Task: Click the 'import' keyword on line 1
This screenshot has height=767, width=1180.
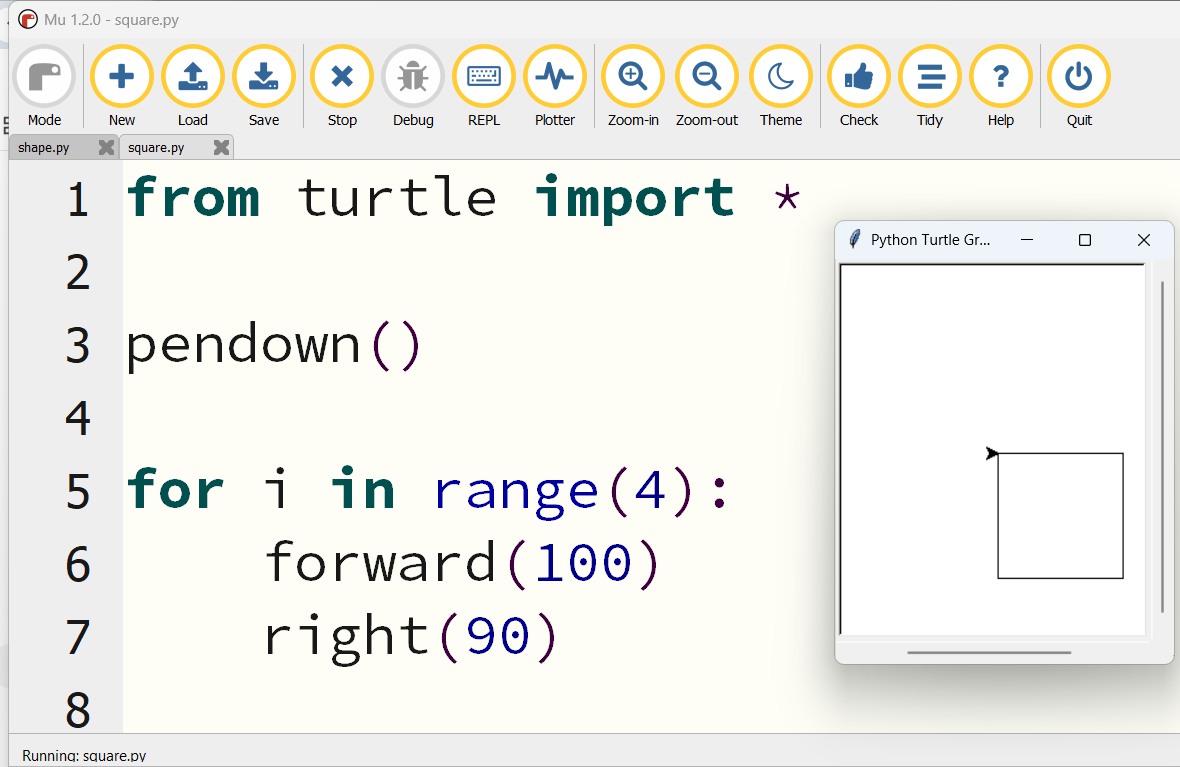Action: click(x=634, y=199)
